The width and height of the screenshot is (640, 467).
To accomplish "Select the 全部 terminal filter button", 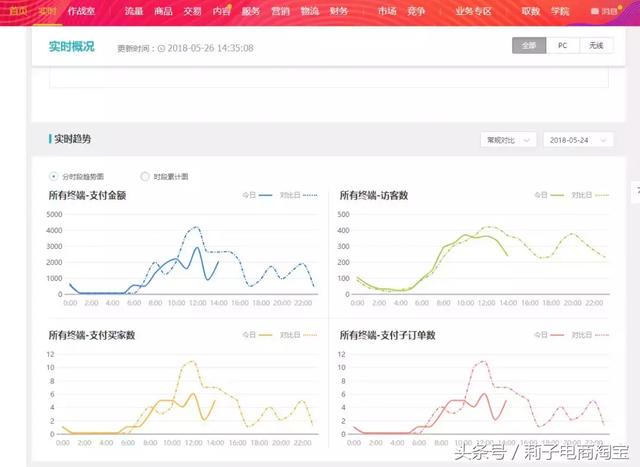I will pyautogui.click(x=529, y=45).
